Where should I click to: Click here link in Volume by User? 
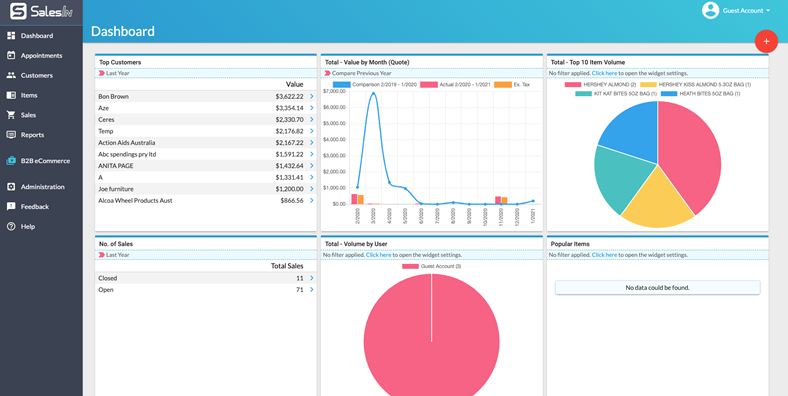378,255
